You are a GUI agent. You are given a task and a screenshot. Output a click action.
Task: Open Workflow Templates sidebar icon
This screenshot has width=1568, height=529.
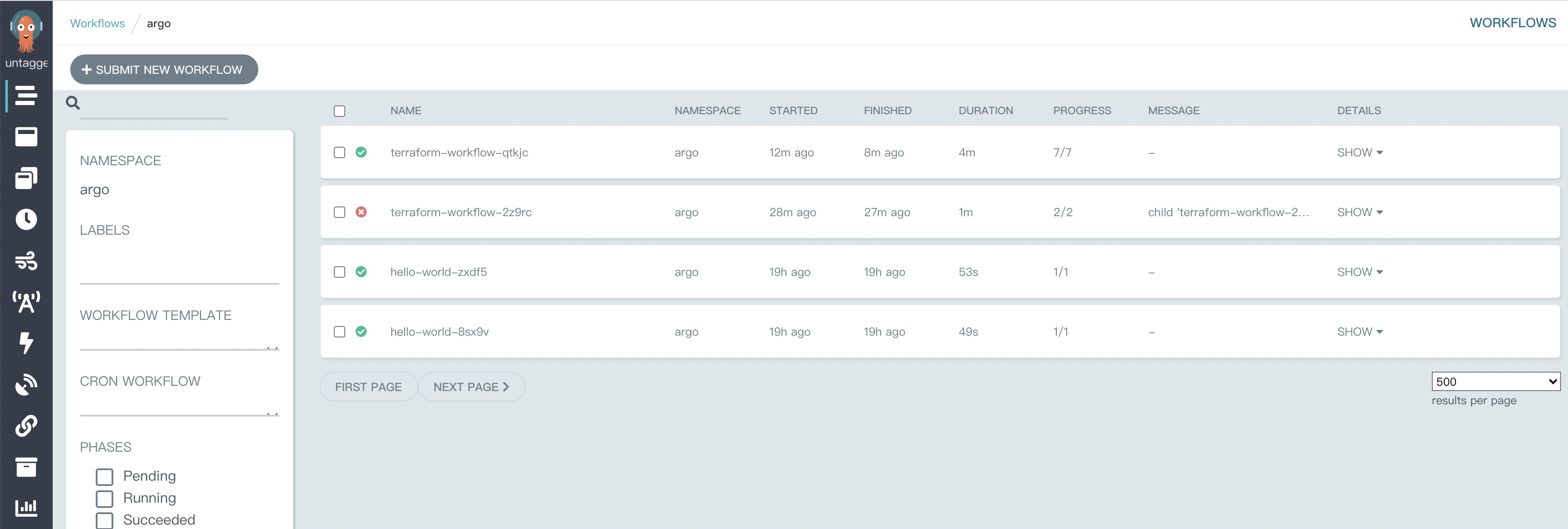tap(25, 137)
